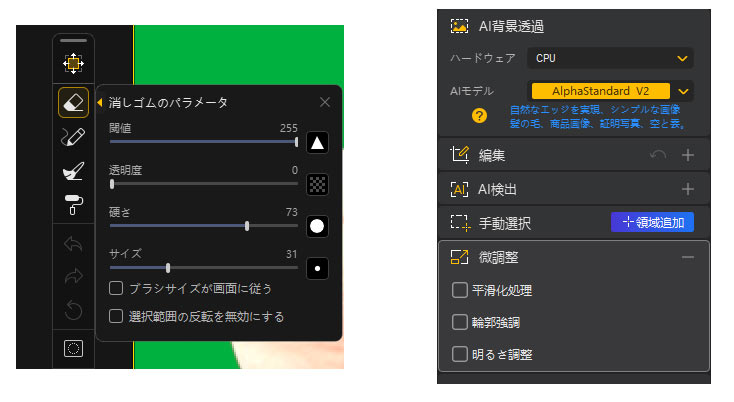
Task: Enable 輪郭強調 checkbox
Action: [460, 322]
